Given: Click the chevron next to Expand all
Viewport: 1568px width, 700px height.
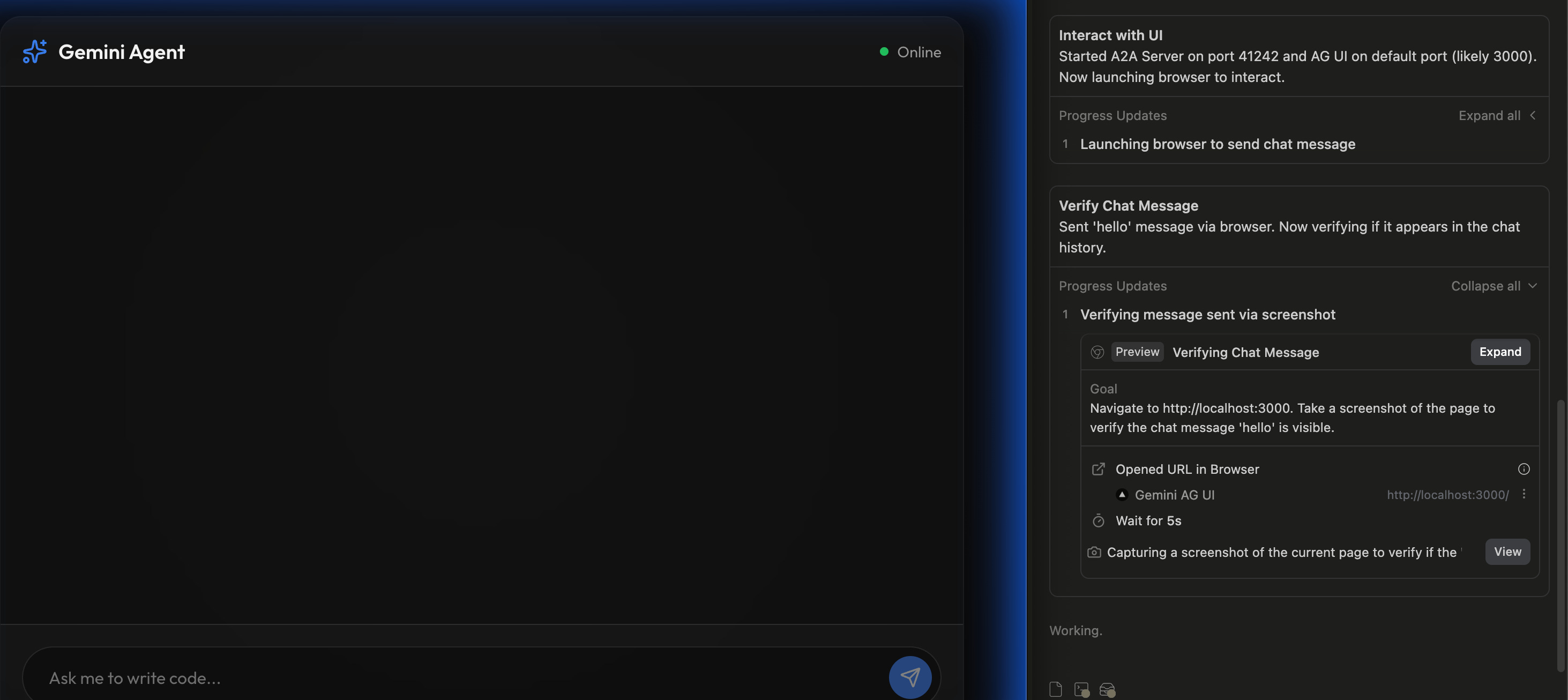Looking at the screenshot, I should tap(1533, 115).
